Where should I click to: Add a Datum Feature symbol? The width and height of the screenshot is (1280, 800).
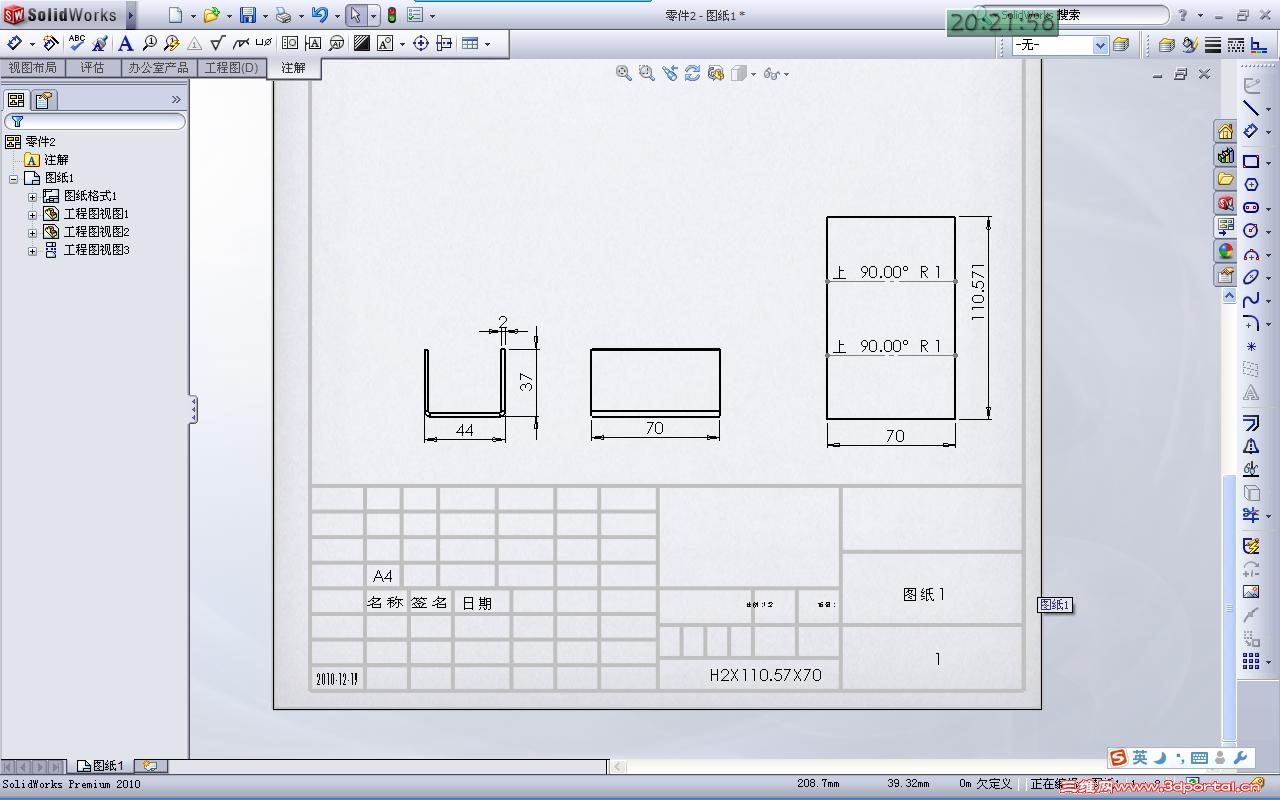pyautogui.click(x=313, y=43)
